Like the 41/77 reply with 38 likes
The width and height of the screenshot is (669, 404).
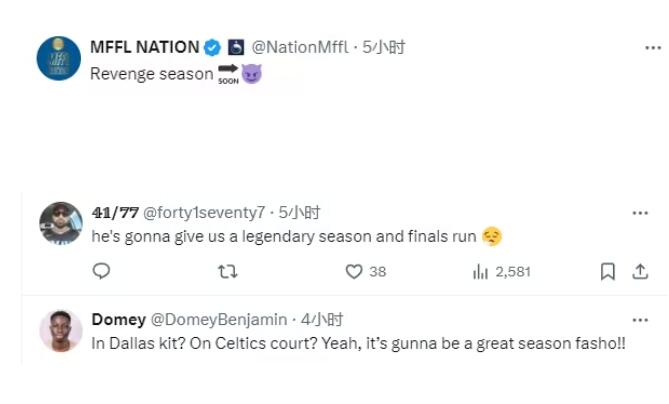353,271
